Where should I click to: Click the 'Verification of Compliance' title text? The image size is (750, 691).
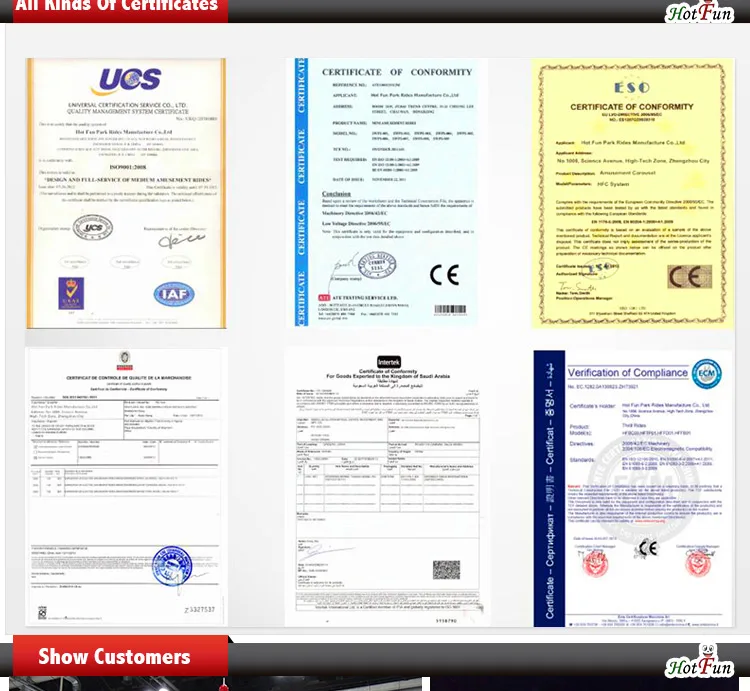[x=628, y=373]
